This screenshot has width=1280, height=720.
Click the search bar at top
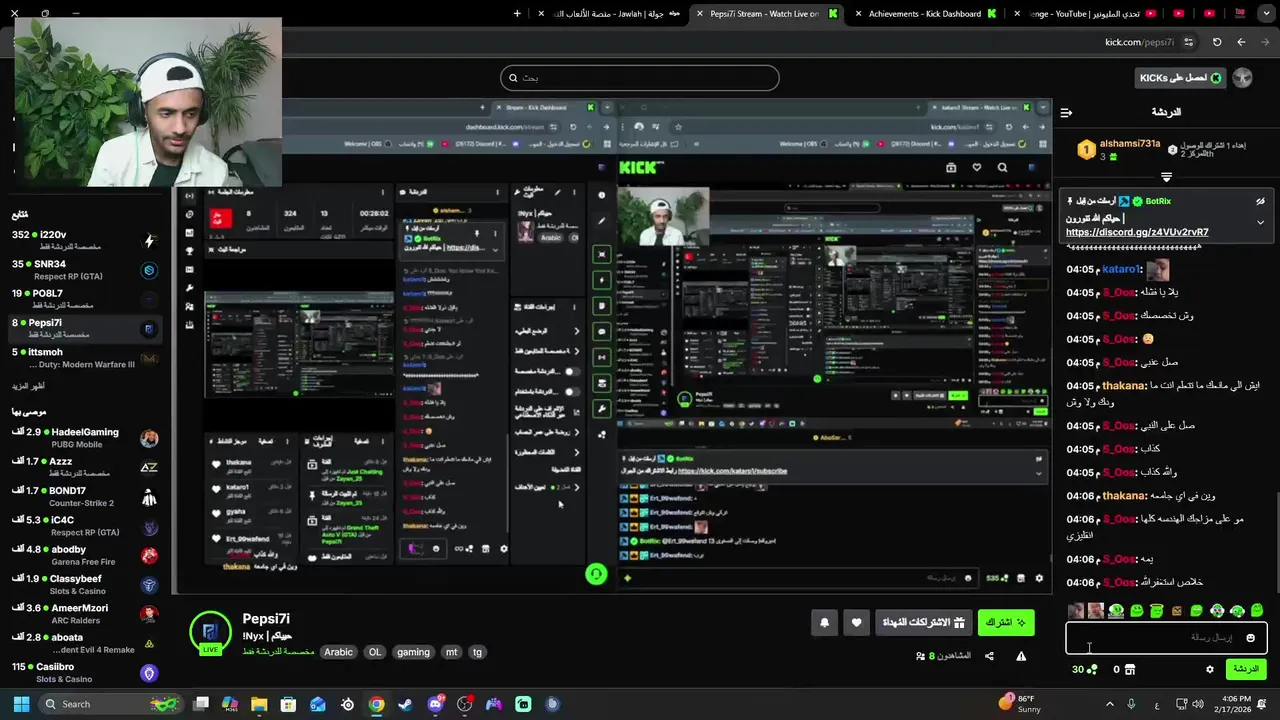(x=640, y=78)
